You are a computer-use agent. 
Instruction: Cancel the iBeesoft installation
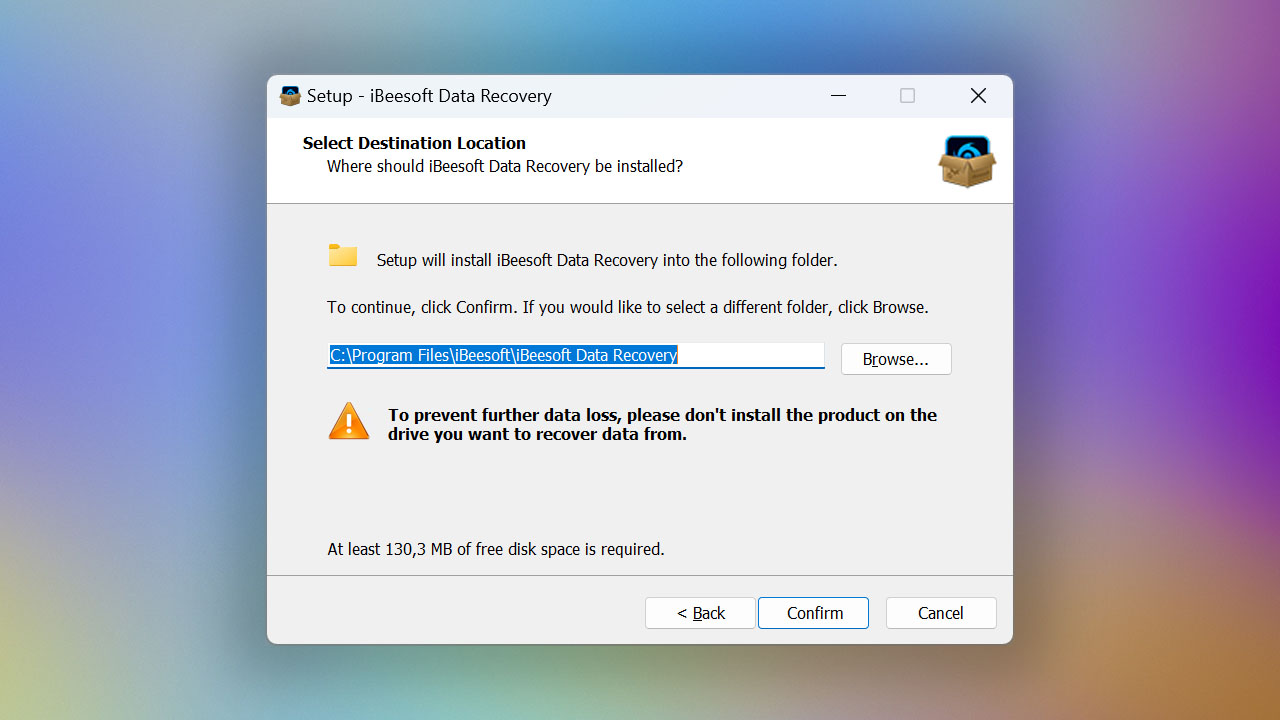[941, 613]
